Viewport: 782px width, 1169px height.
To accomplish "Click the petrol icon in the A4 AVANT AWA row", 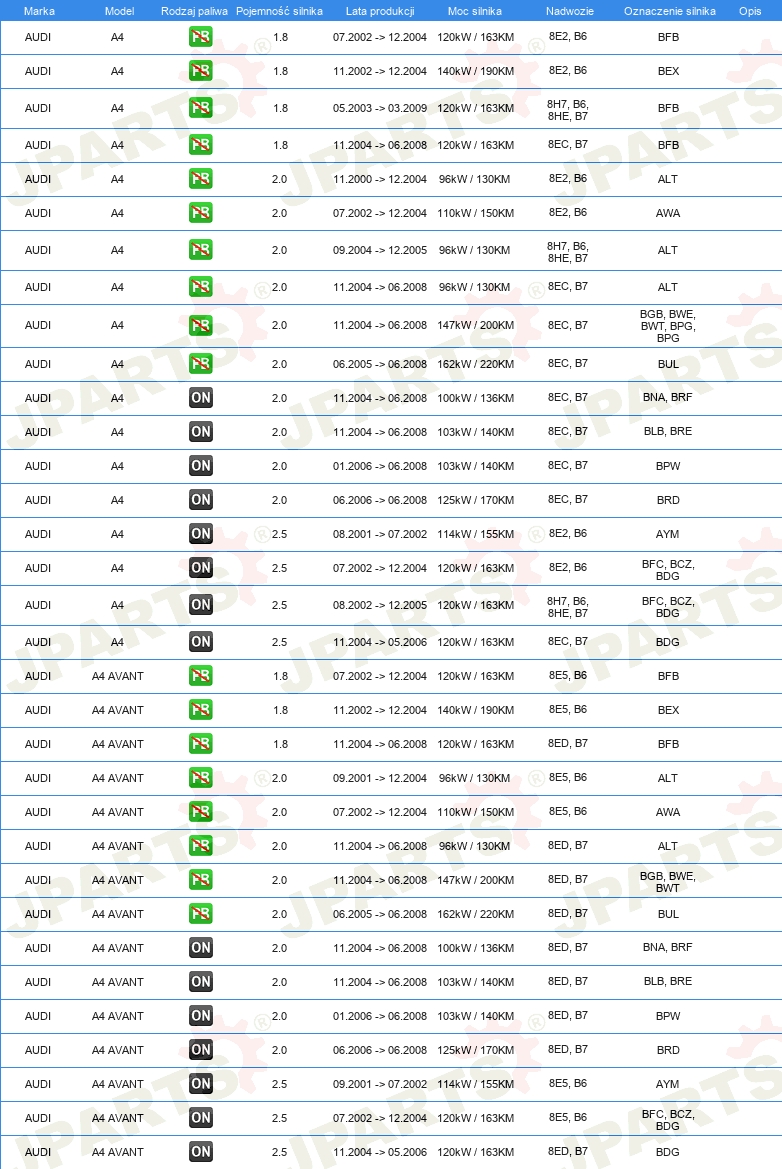I will coord(201,812).
